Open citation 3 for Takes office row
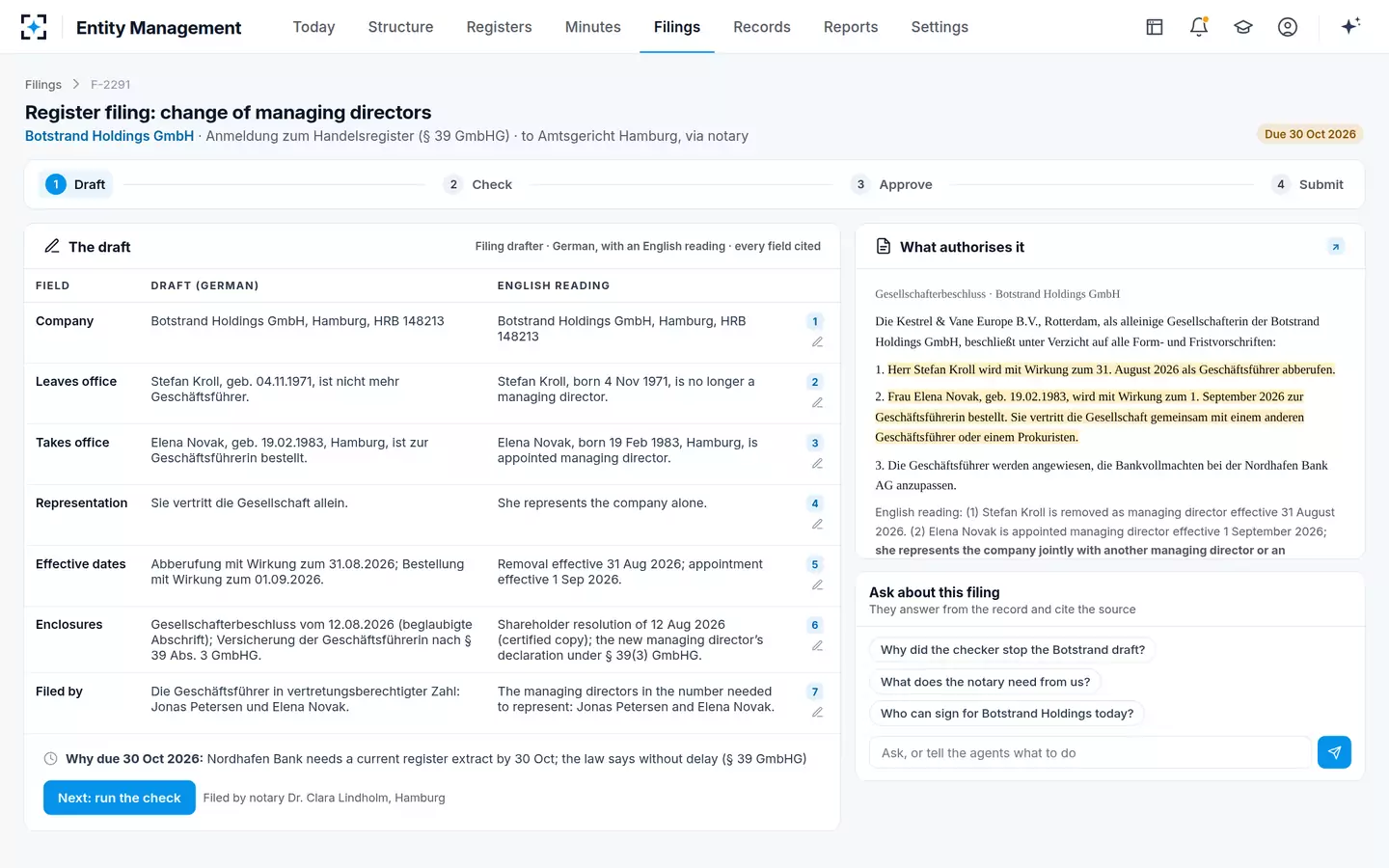This screenshot has height=868, width=1389. tap(815, 443)
